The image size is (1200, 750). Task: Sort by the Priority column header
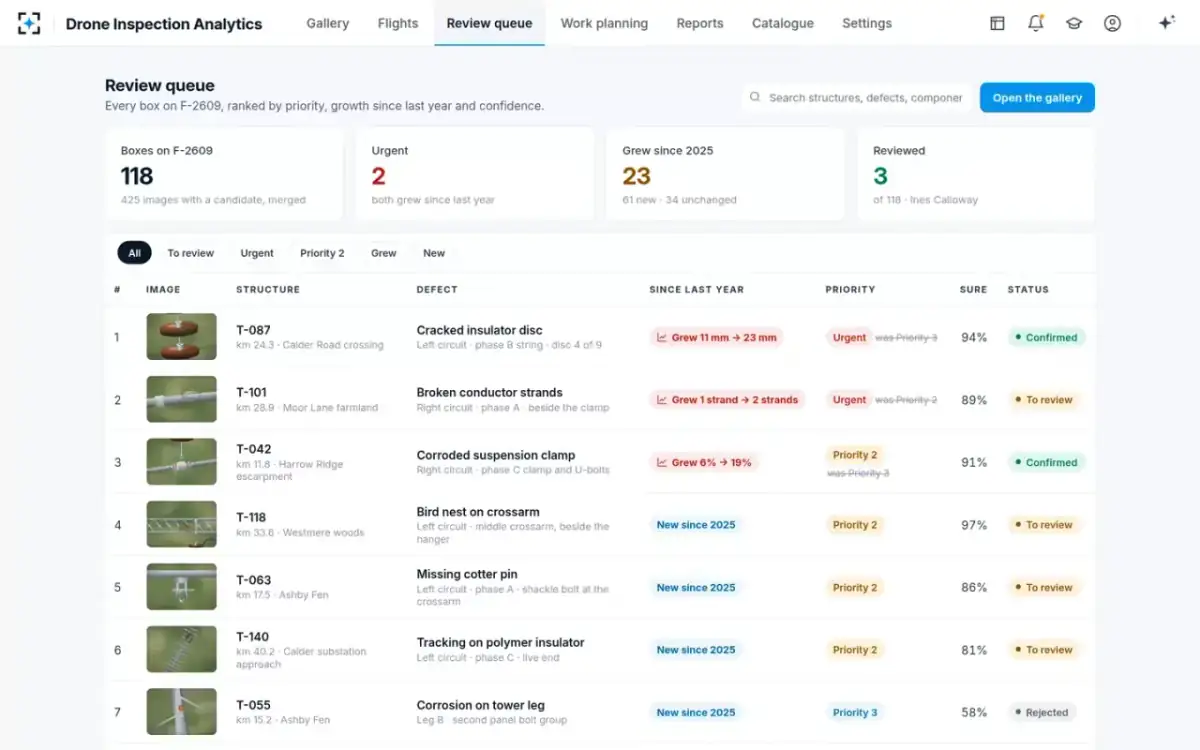point(850,289)
